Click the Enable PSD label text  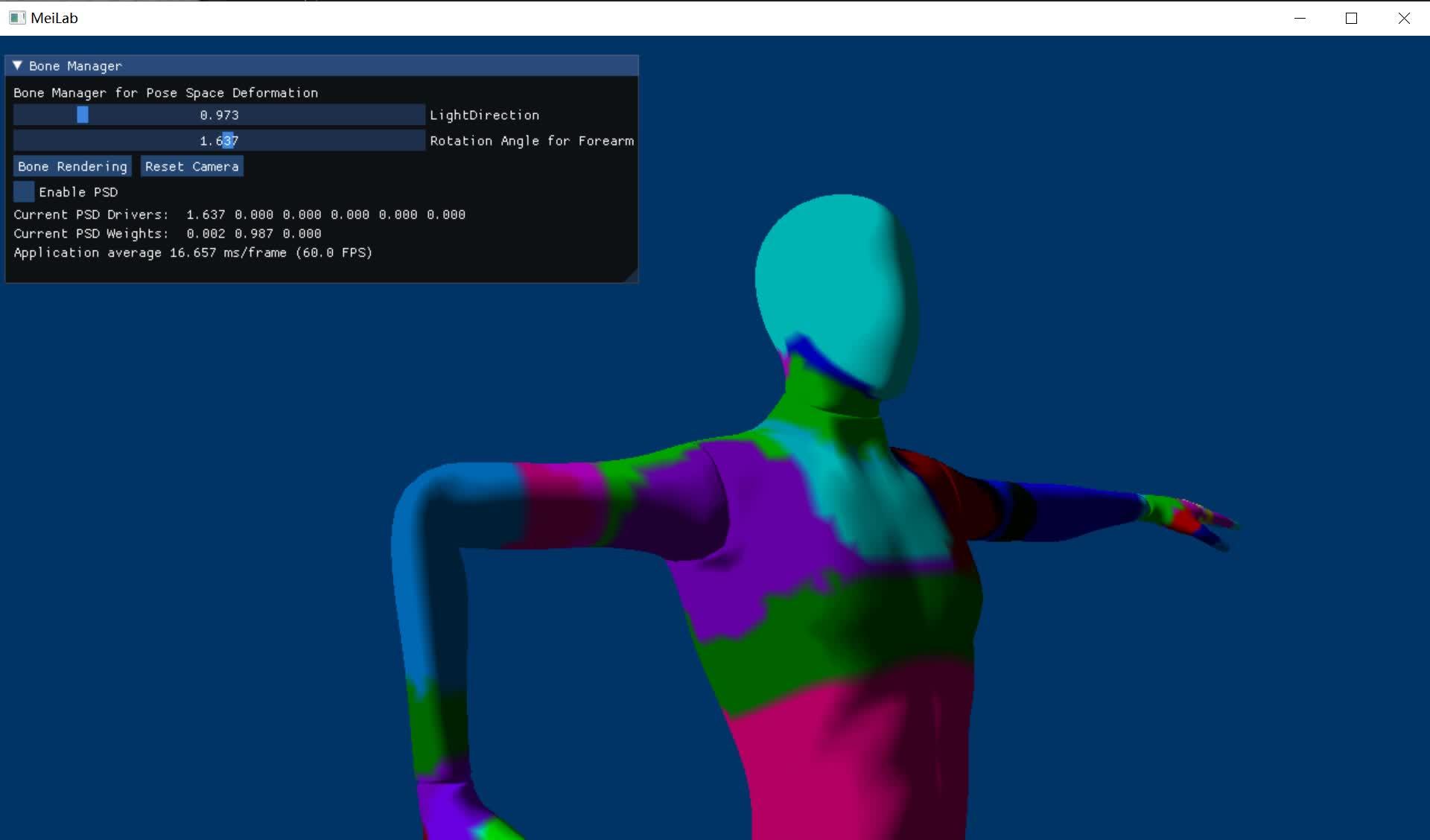[x=78, y=192]
